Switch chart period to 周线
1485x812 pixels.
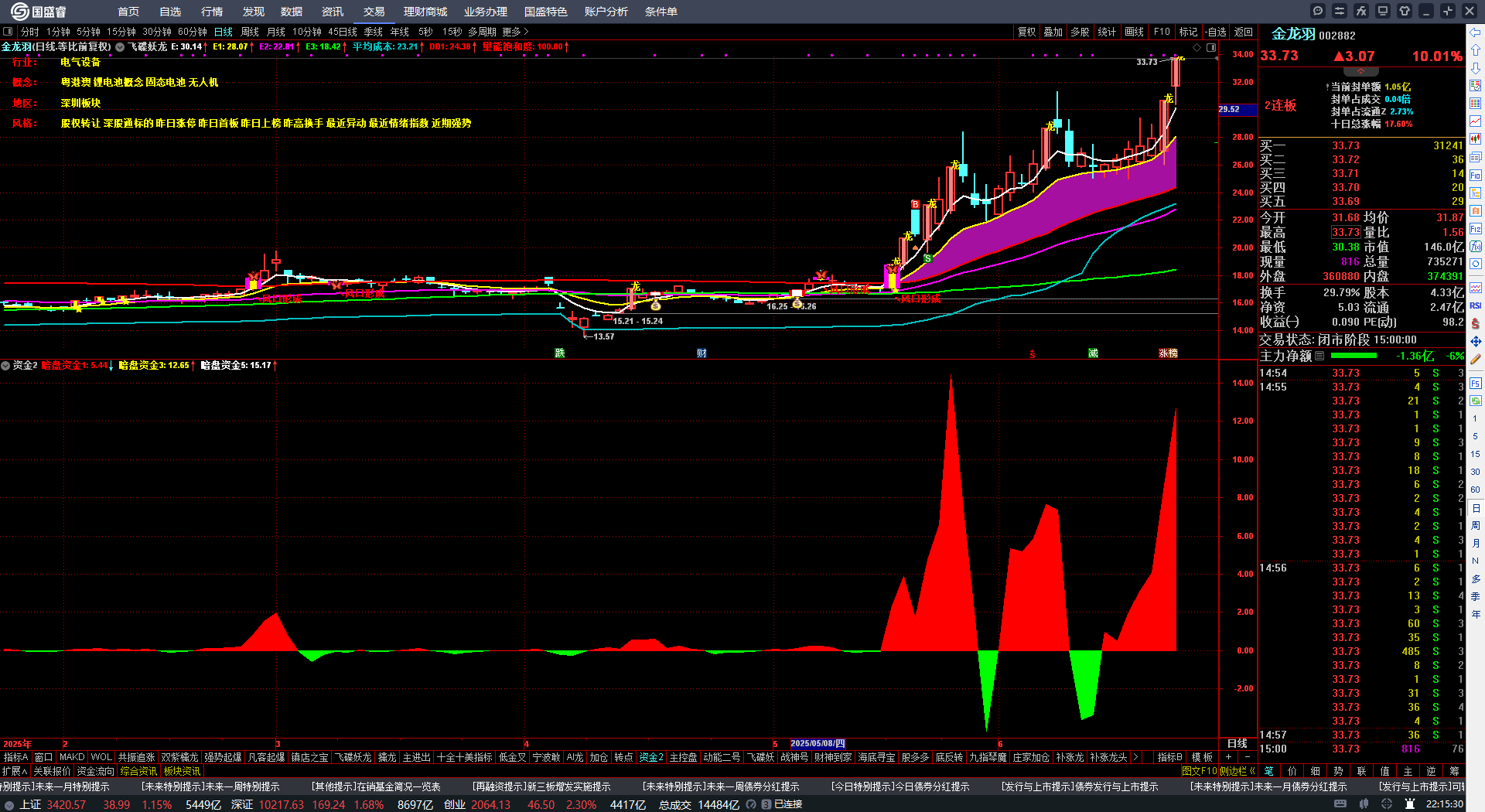tap(250, 32)
